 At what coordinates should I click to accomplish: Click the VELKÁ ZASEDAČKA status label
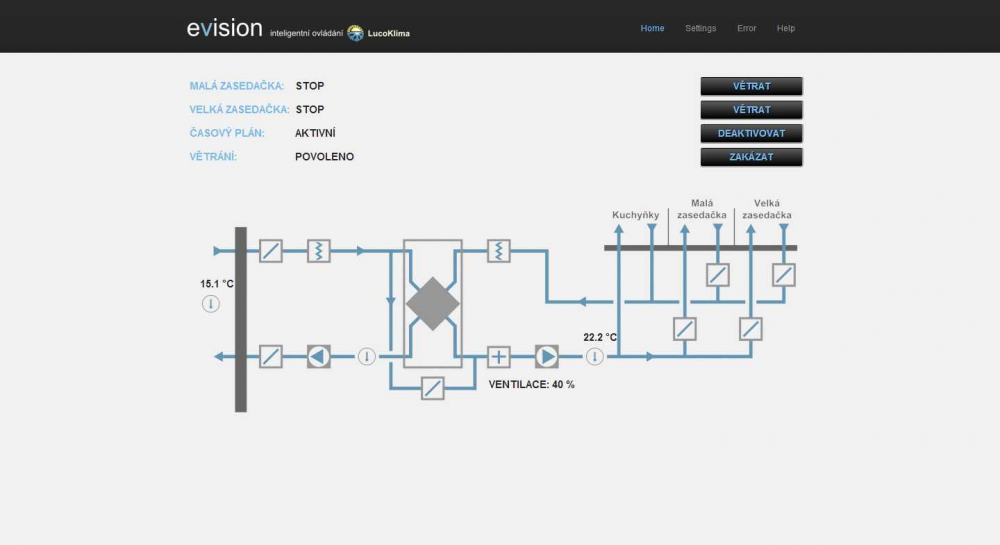coord(239,110)
